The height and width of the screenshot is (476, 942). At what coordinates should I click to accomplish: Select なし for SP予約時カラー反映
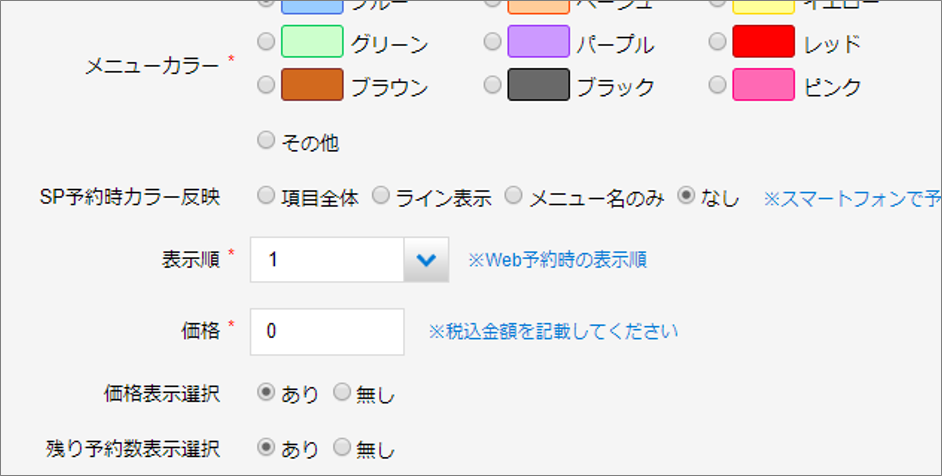(686, 196)
